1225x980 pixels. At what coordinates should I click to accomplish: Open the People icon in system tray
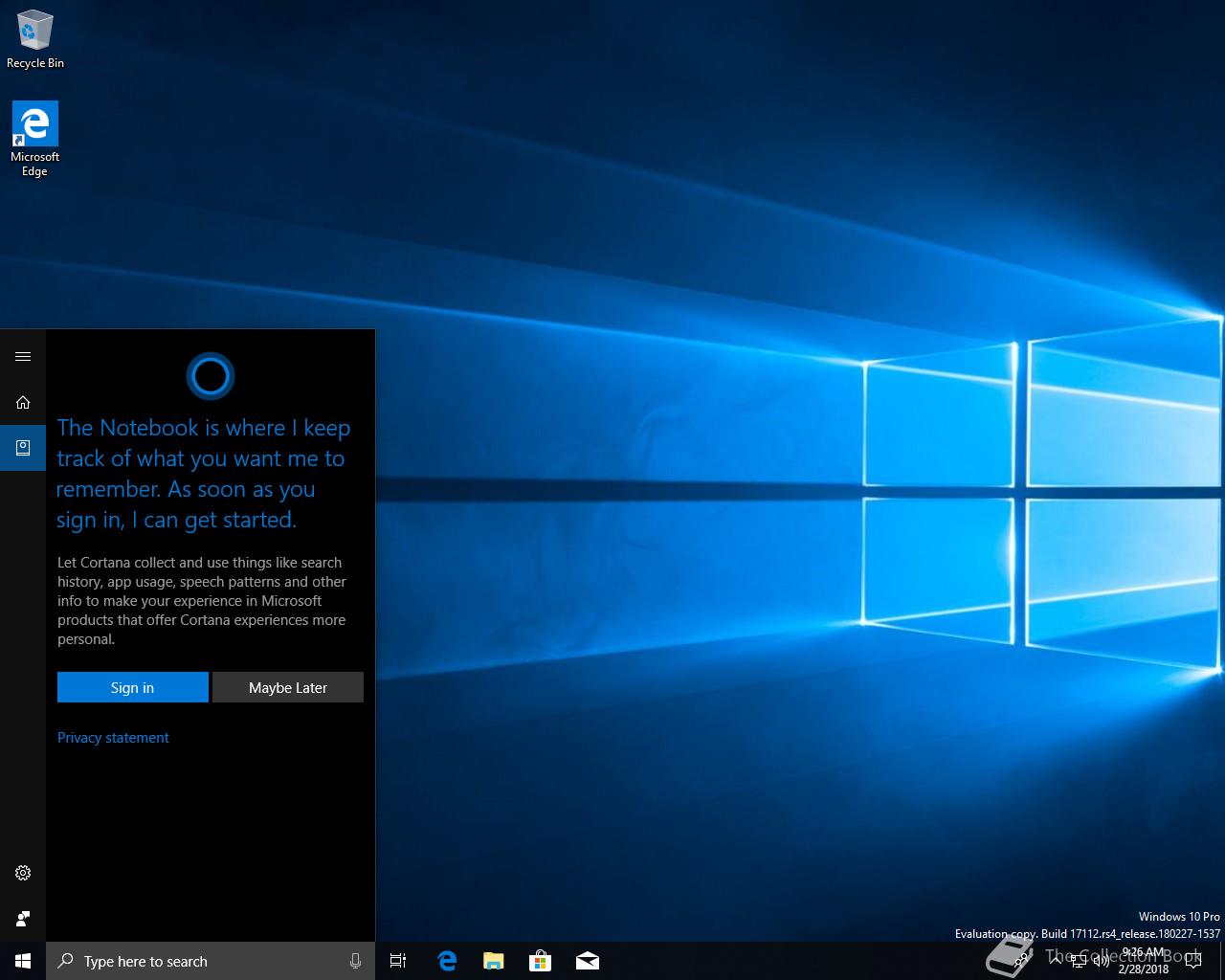coord(1022,961)
